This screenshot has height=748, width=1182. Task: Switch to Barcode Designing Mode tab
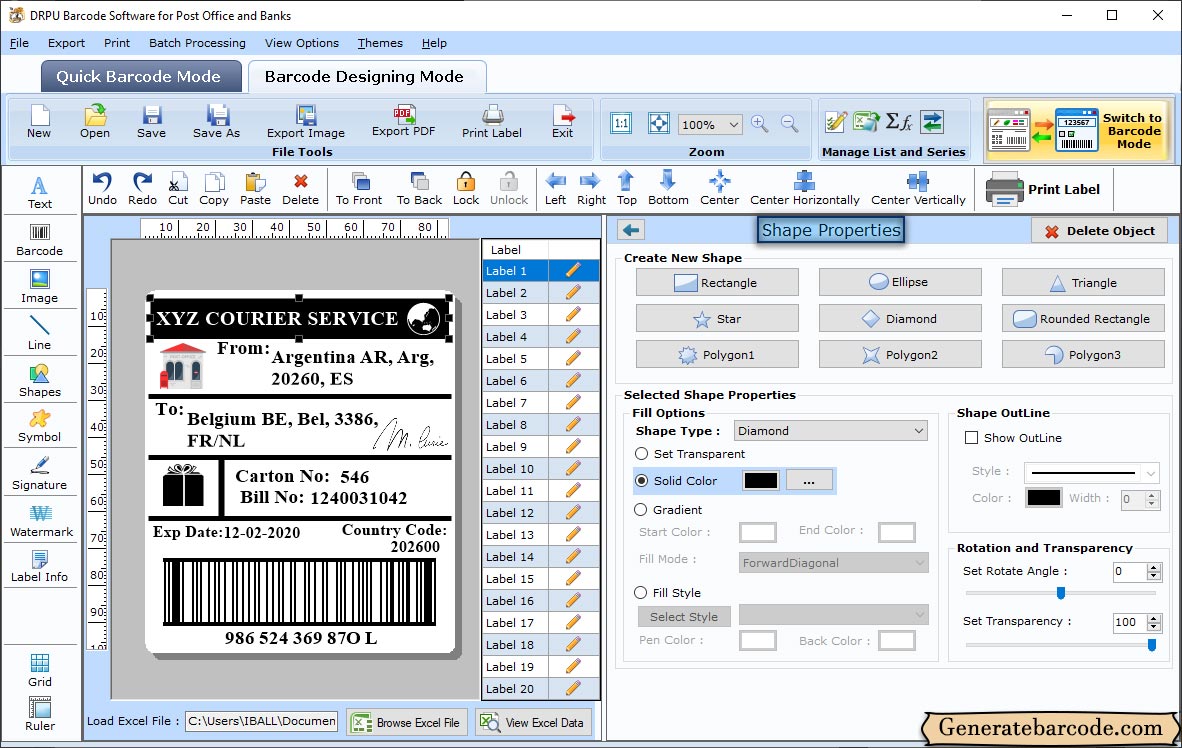pyautogui.click(x=365, y=76)
